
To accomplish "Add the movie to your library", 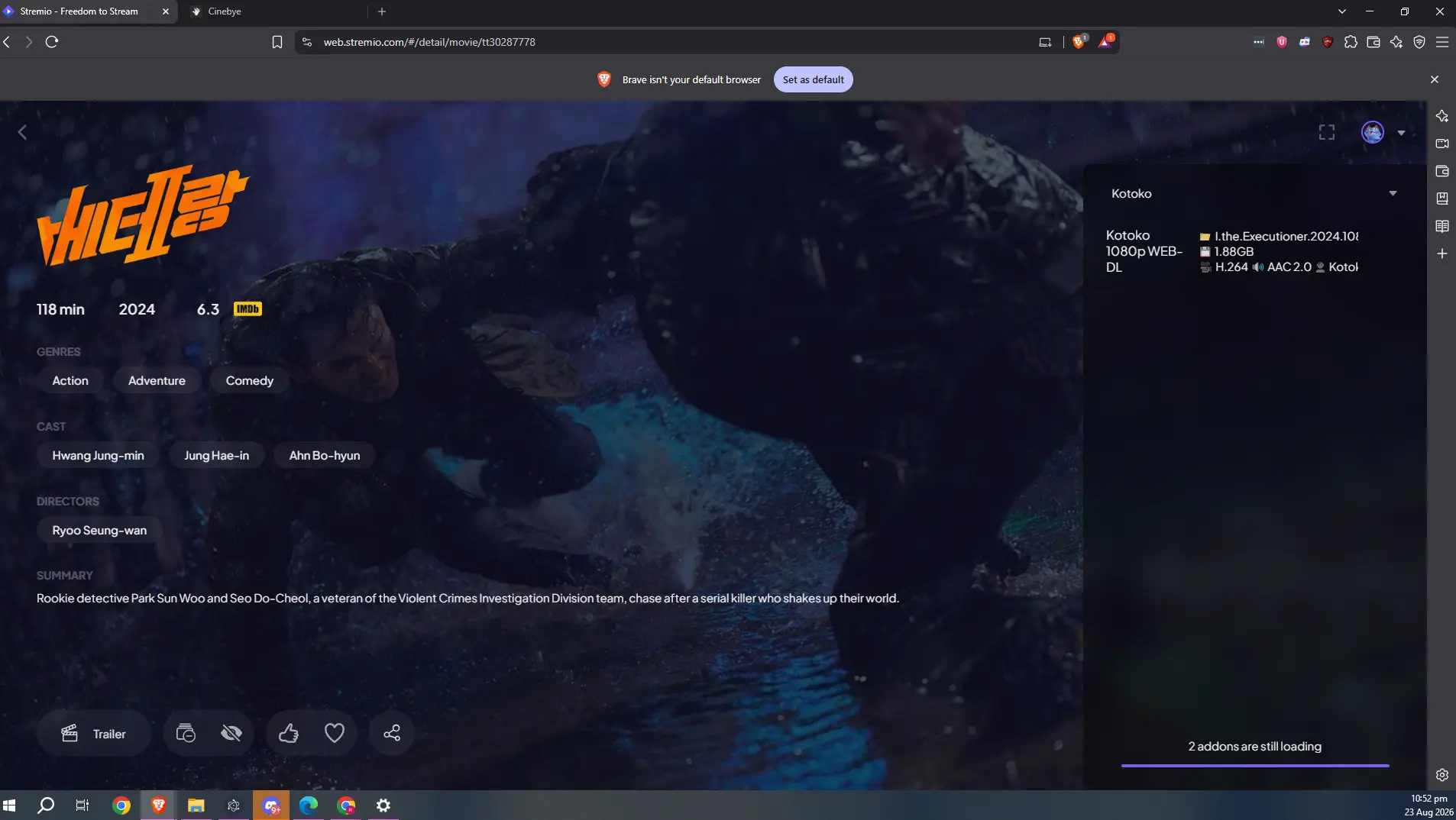I will pos(186,734).
